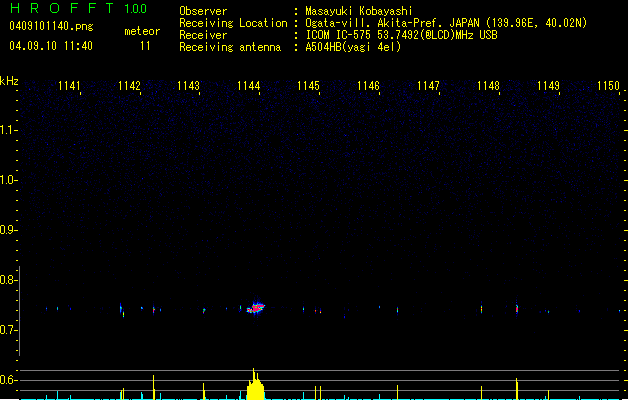Click the 1147 time axis marker
This screenshot has width=629, height=400.
click(428, 86)
